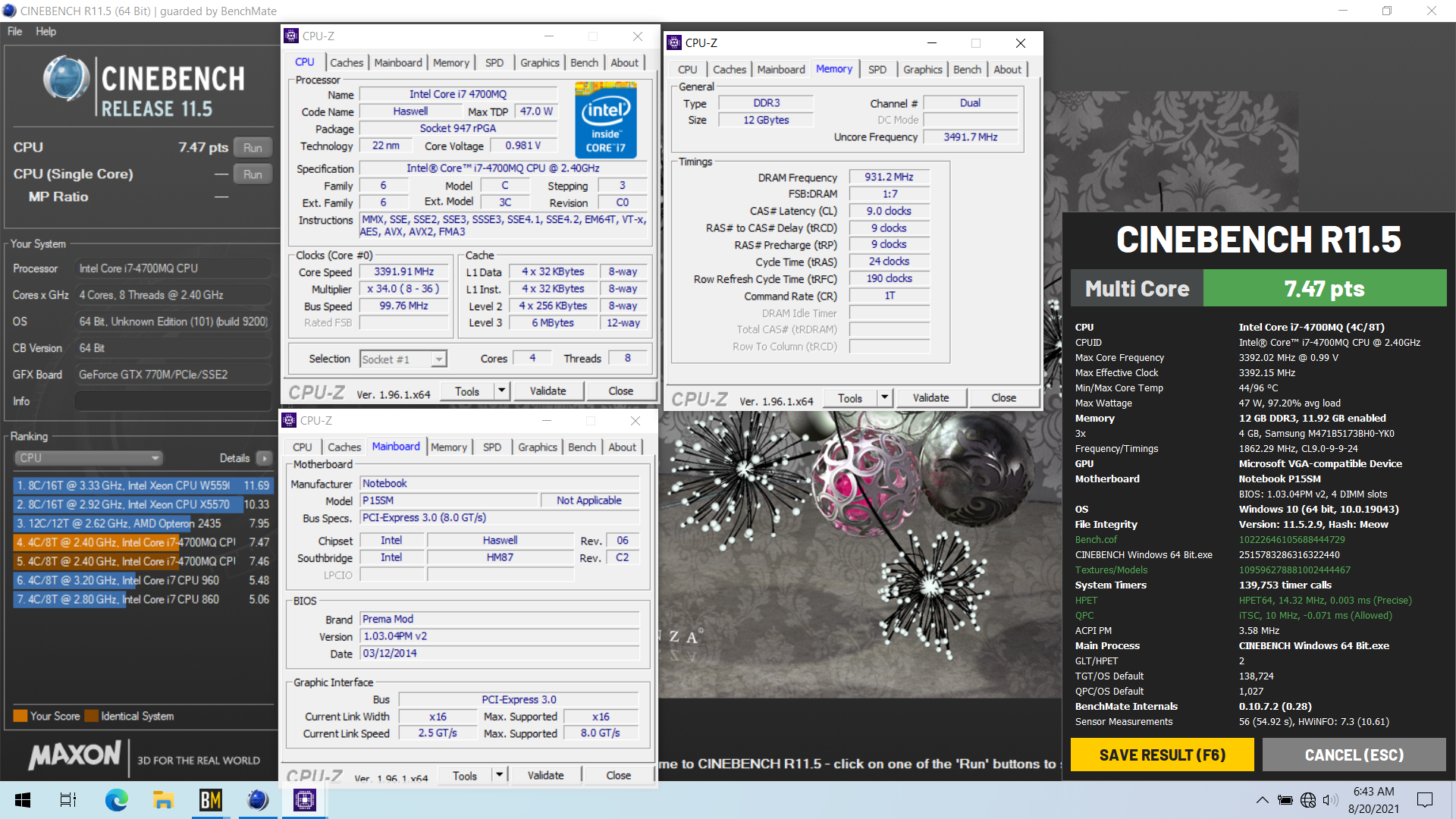Minimize the CPU-Z Memory window
This screenshot has height=819, width=1456.
pos(931,43)
